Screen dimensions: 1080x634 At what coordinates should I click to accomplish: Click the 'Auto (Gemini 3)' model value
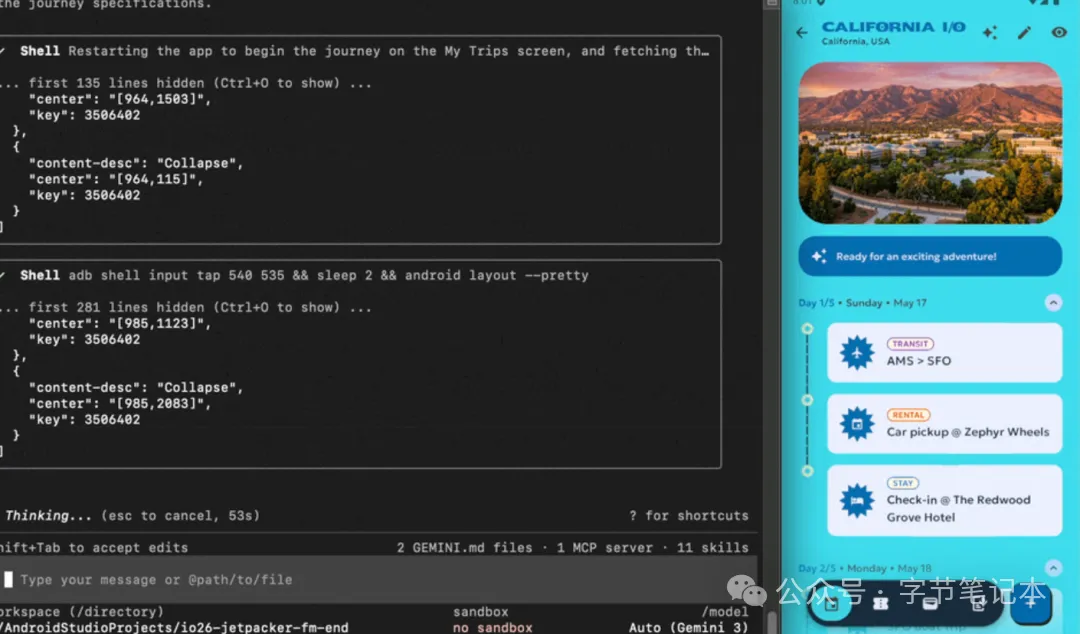point(688,628)
